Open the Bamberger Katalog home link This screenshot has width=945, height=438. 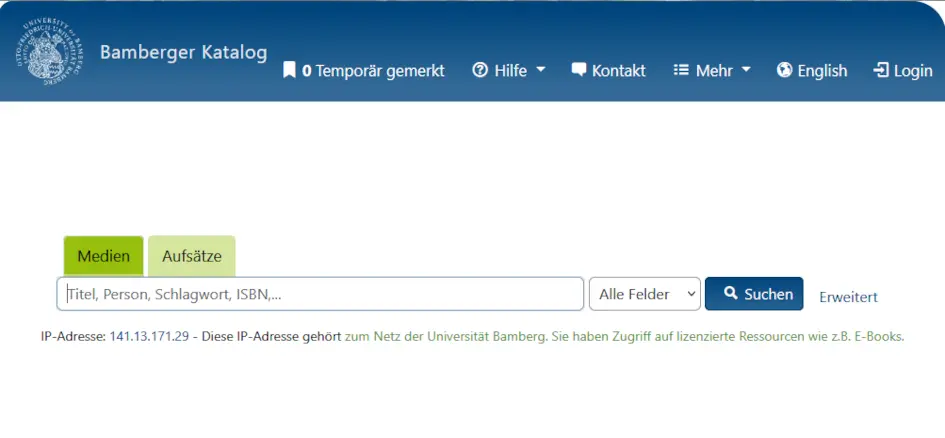point(183,52)
